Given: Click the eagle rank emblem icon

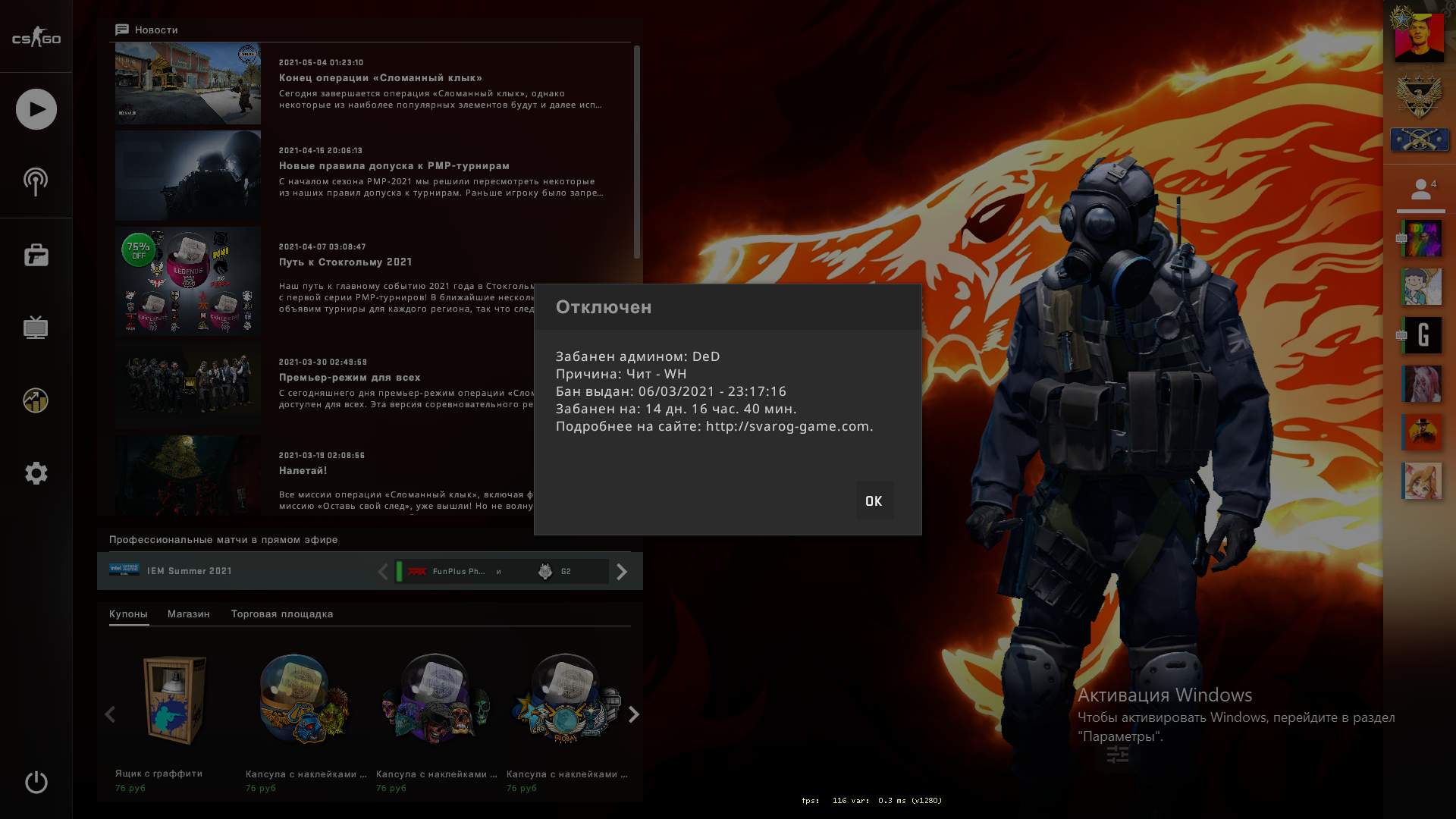Looking at the screenshot, I should 1419,96.
